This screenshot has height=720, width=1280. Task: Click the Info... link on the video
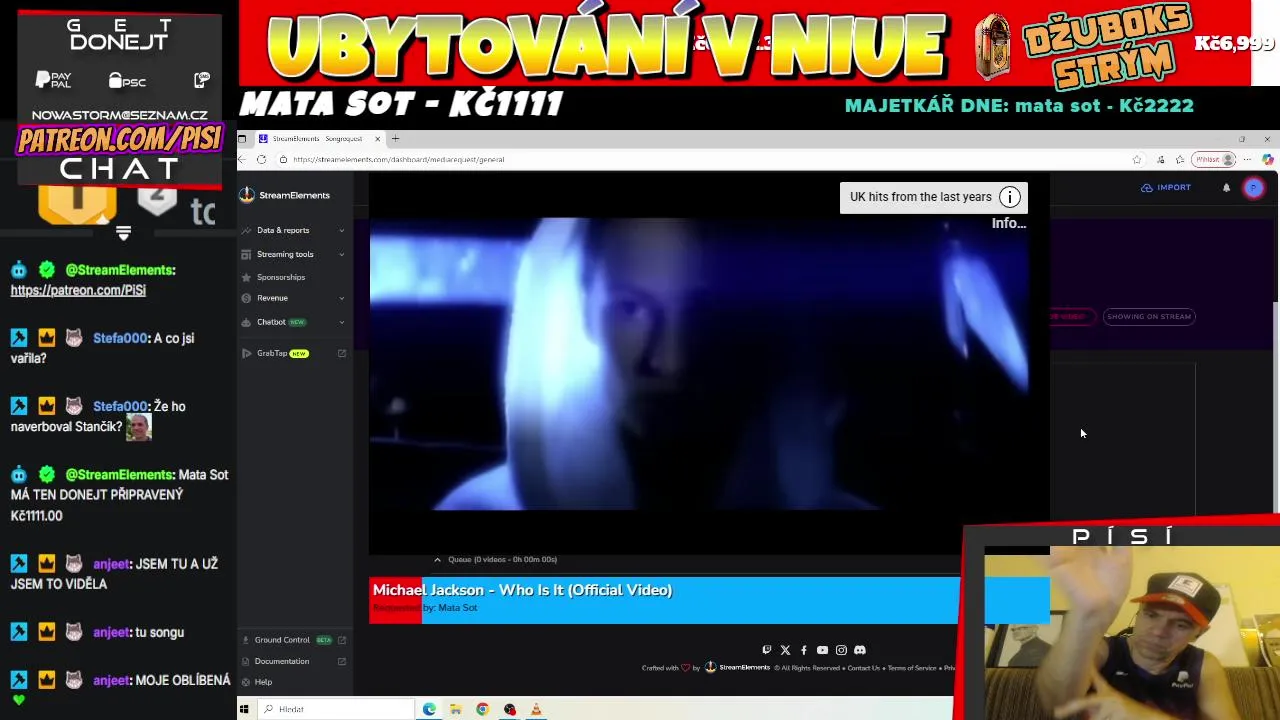(x=1008, y=223)
